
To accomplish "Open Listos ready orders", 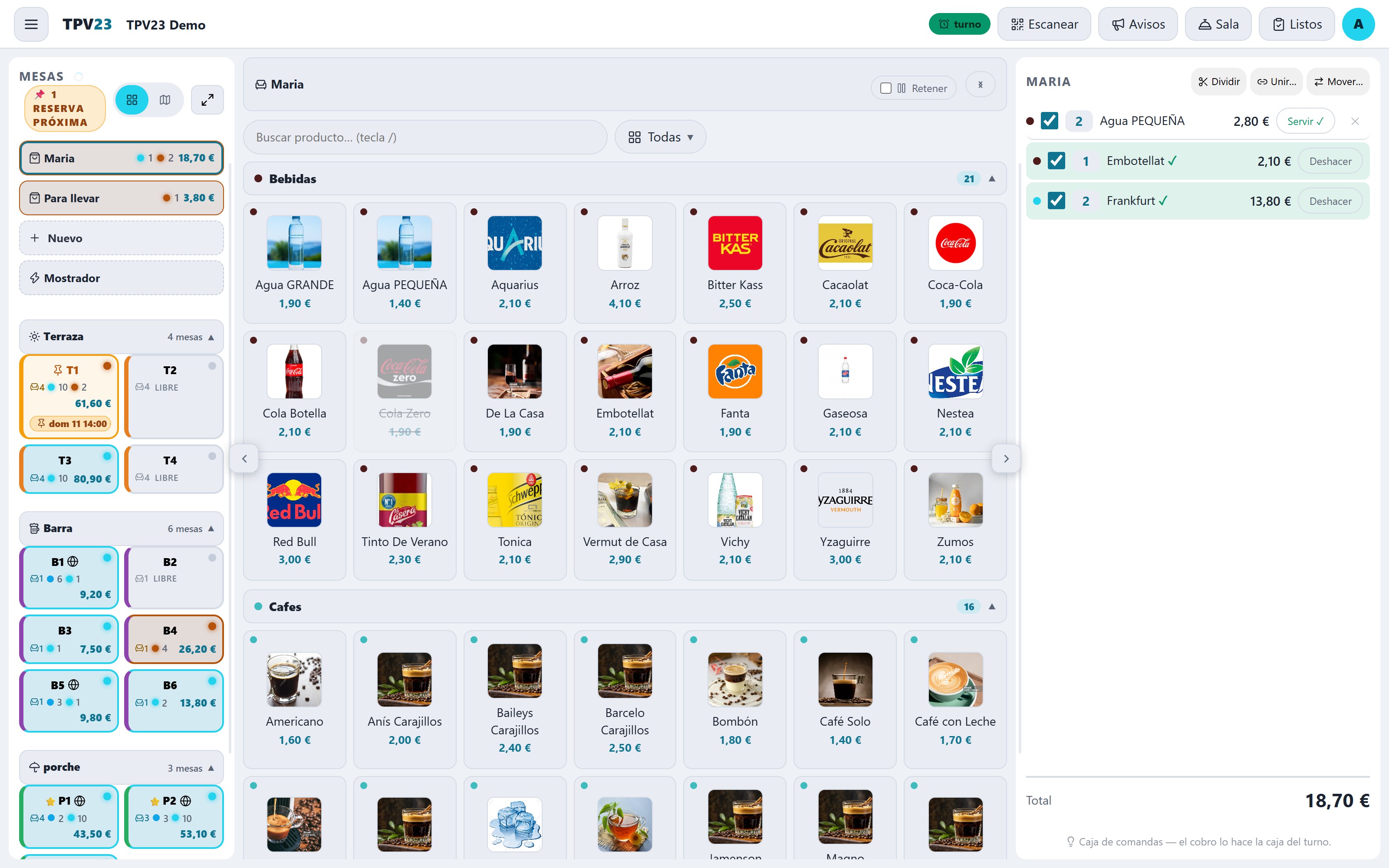I will [x=1297, y=24].
